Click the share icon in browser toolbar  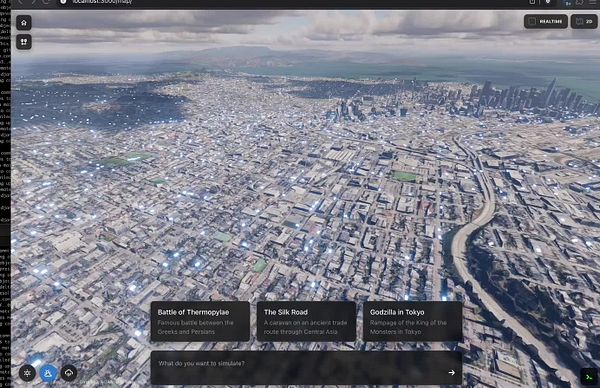point(532,2)
